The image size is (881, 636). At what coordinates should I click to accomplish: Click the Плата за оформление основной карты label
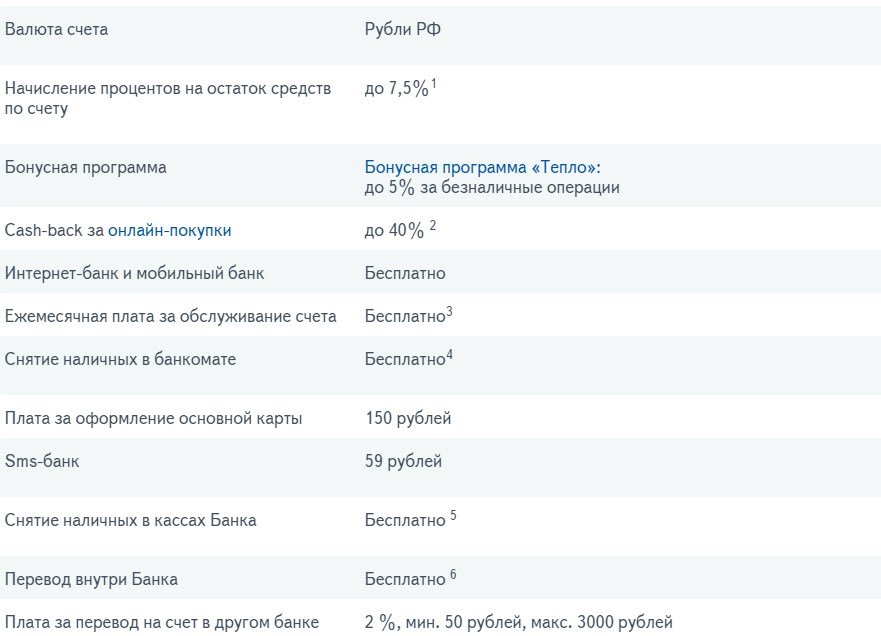153,419
